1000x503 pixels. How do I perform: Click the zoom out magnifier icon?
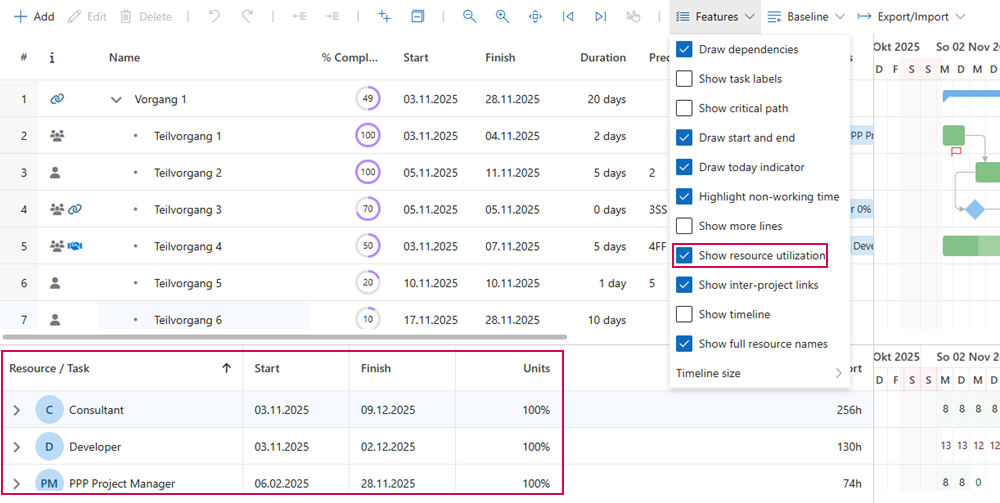(470, 17)
